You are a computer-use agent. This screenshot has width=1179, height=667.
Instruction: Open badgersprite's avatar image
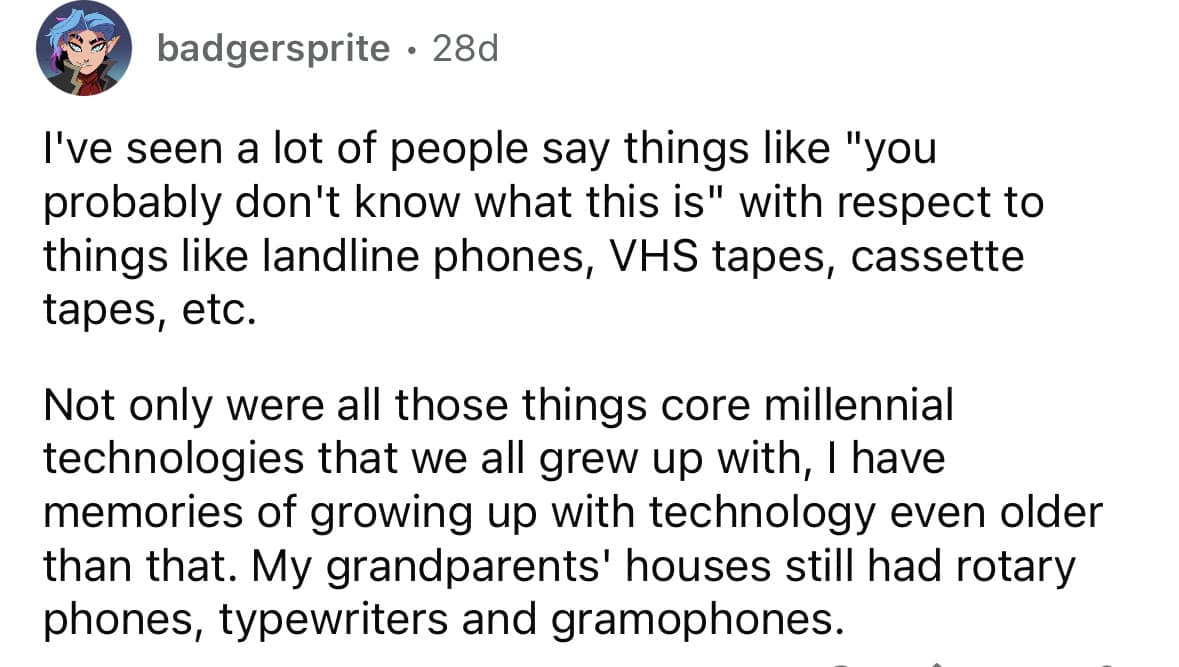(83, 48)
